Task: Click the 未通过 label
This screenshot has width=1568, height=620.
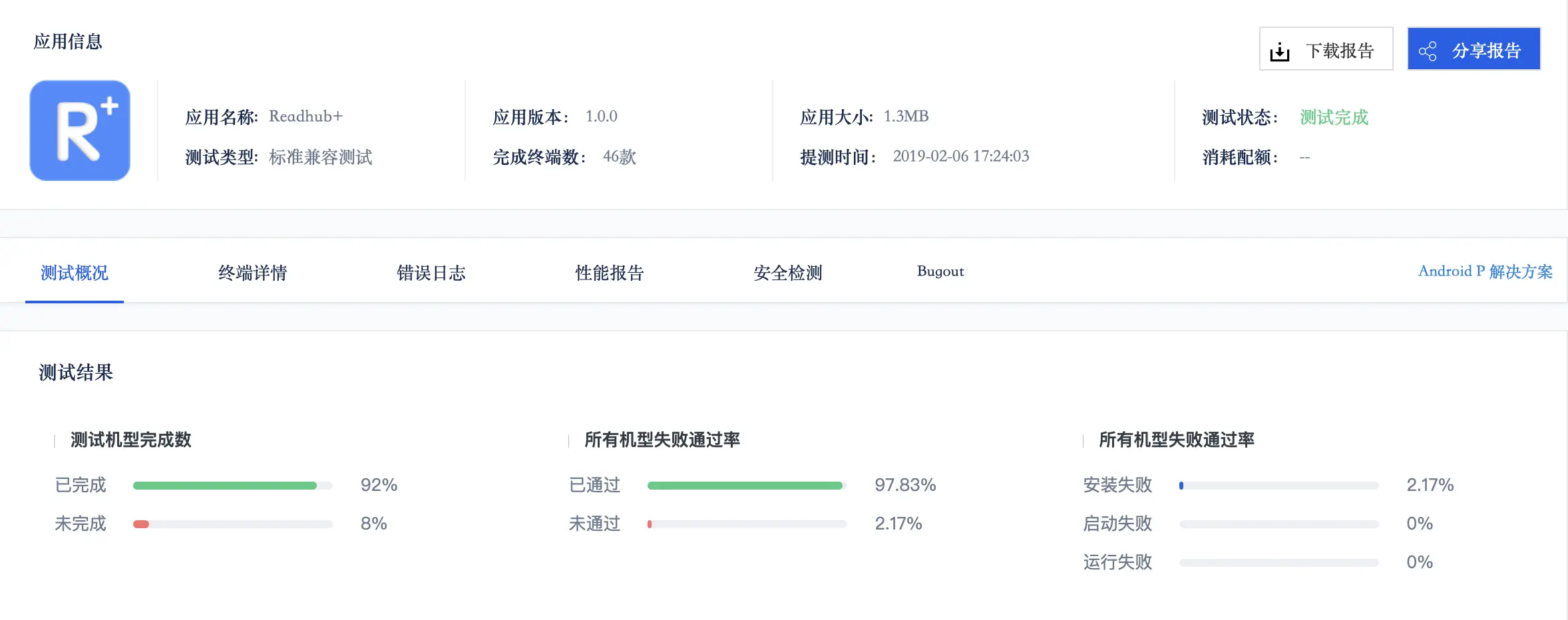Action: point(594,524)
